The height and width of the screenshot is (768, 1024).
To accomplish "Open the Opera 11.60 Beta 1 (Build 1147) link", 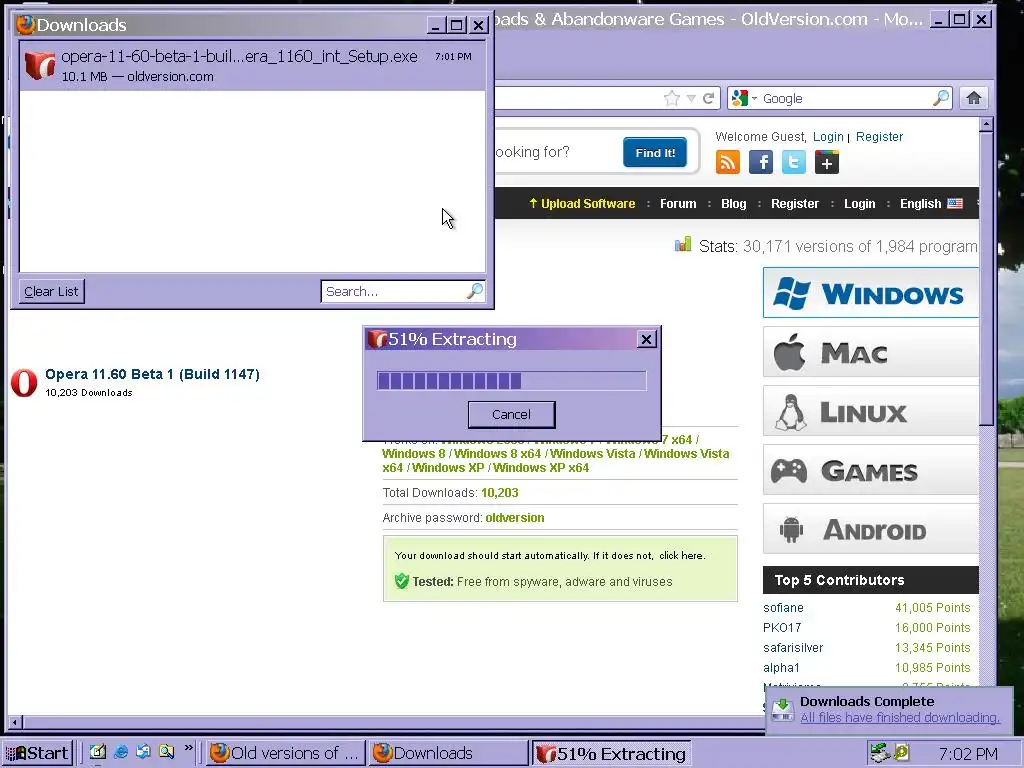I will click(152, 374).
